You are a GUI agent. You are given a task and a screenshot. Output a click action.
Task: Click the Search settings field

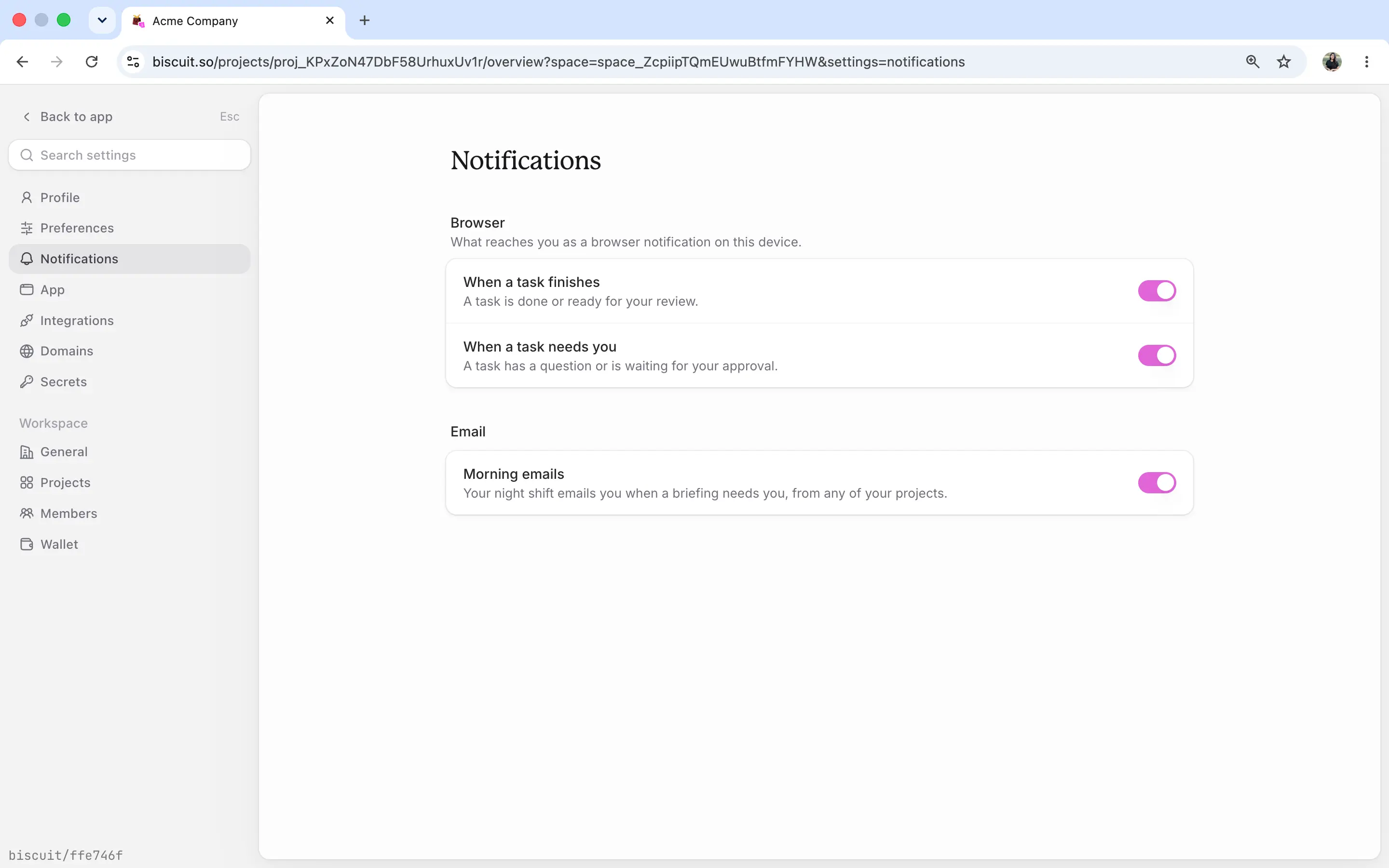(129, 155)
